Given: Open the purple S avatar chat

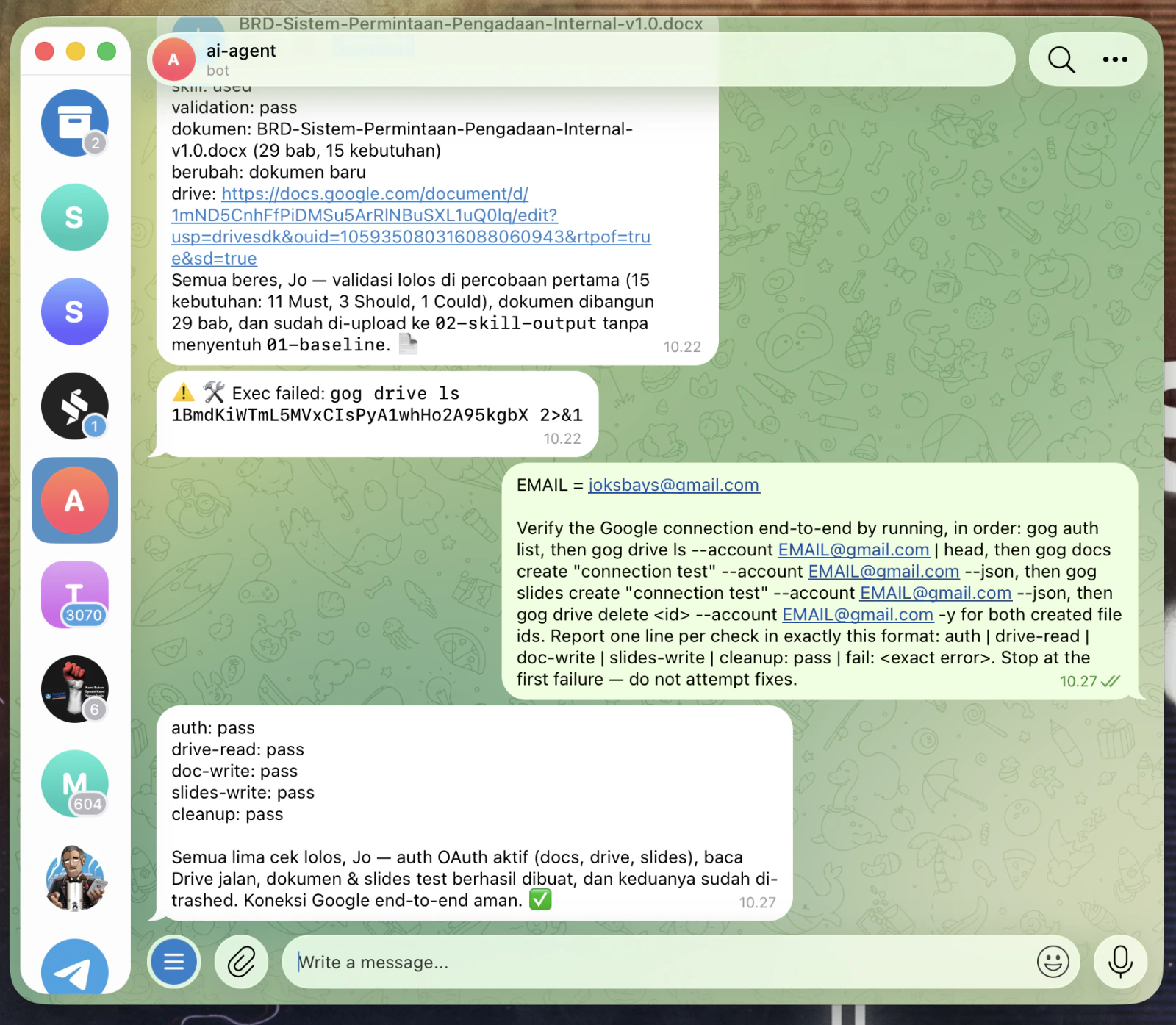Looking at the screenshot, I should tap(74, 312).
